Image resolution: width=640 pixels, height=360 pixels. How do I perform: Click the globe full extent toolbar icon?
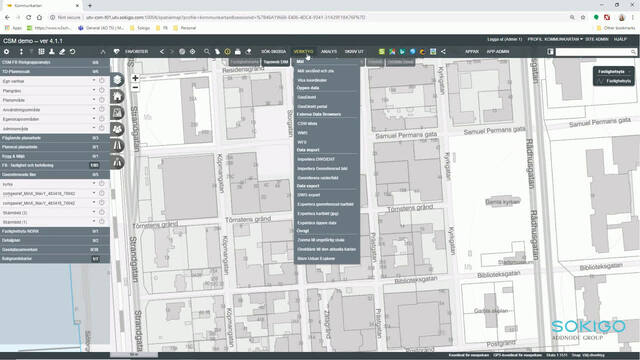182,52
